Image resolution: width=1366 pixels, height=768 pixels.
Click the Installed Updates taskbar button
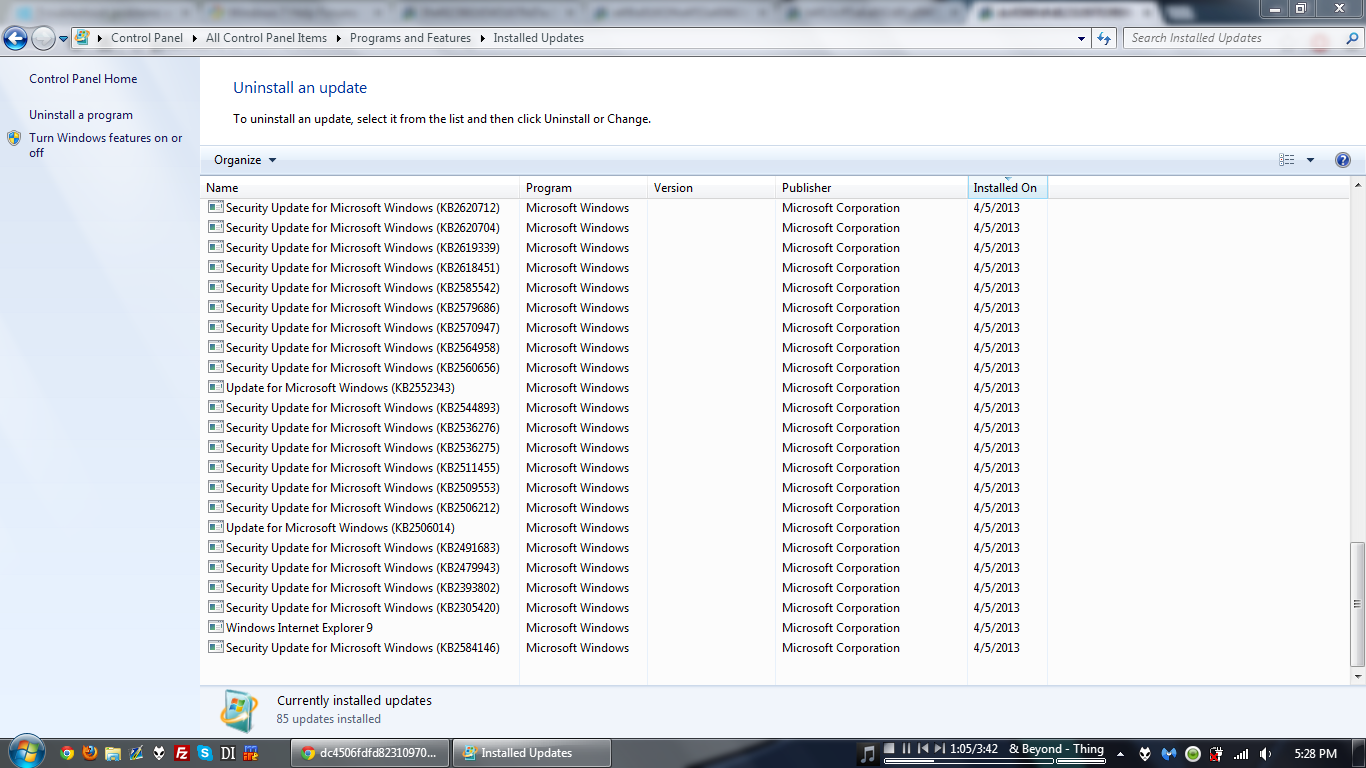pyautogui.click(x=531, y=753)
